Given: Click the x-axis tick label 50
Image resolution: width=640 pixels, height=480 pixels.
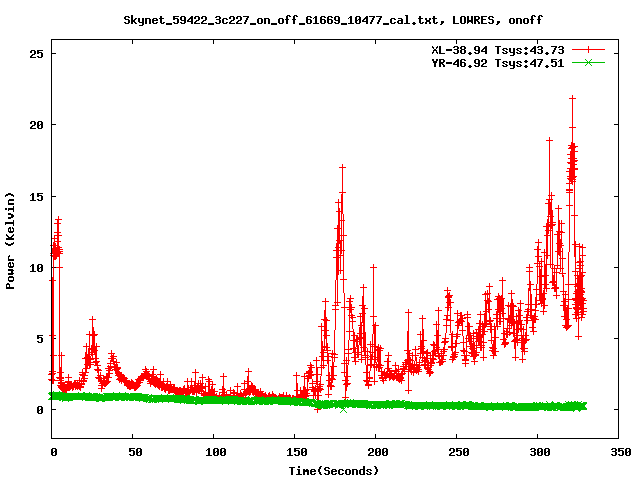Looking at the screenshot, I should pyautogui.click(x=135, y=452).
